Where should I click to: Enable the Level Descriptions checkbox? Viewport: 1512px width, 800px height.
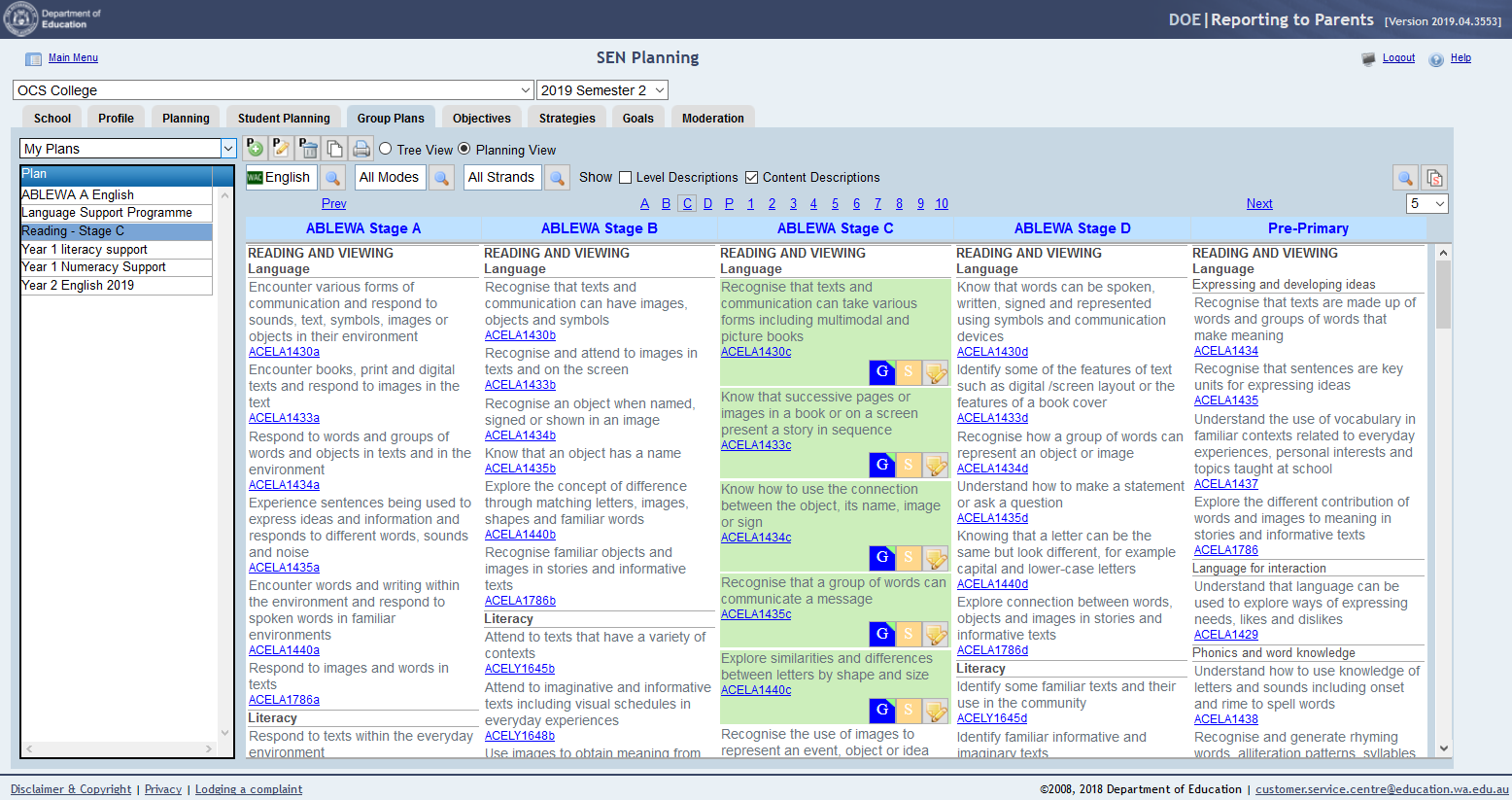click(626, 178)
